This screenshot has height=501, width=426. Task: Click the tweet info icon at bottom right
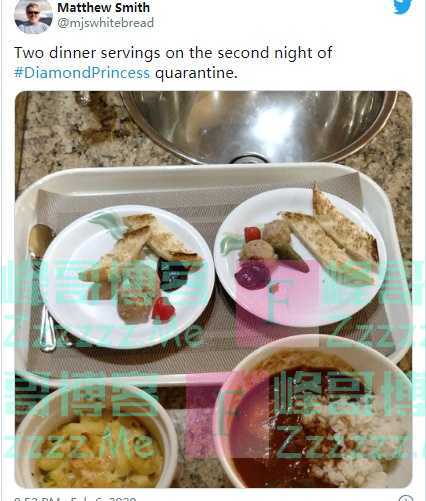point(406,498)
